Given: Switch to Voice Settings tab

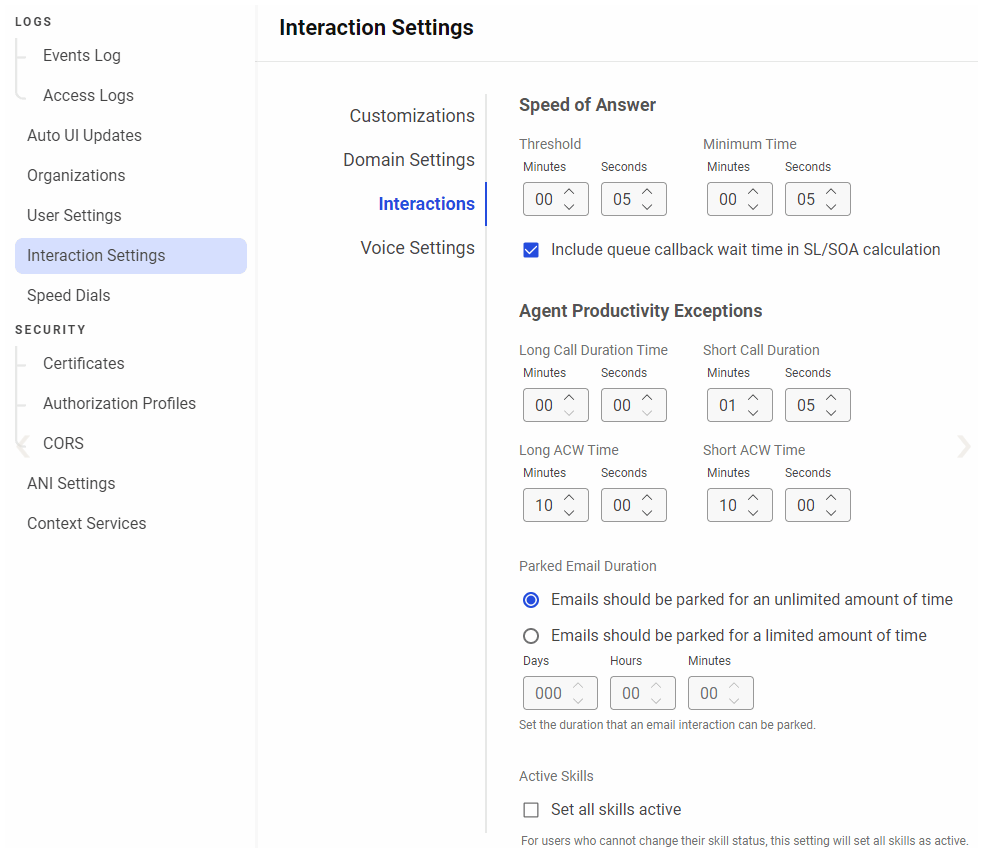Looking at the screenshot, I should click(418, 248).
